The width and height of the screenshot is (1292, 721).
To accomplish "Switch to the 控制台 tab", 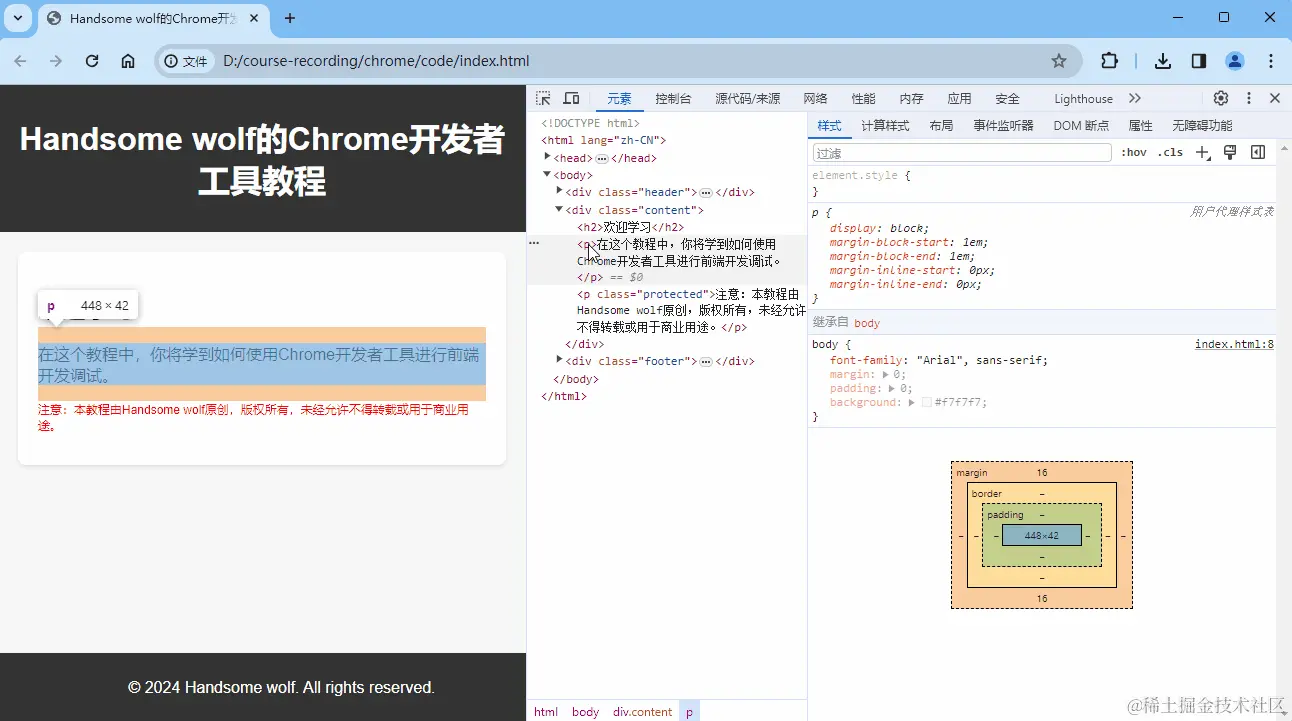I will pyautogui.click(x=673, y=99).
